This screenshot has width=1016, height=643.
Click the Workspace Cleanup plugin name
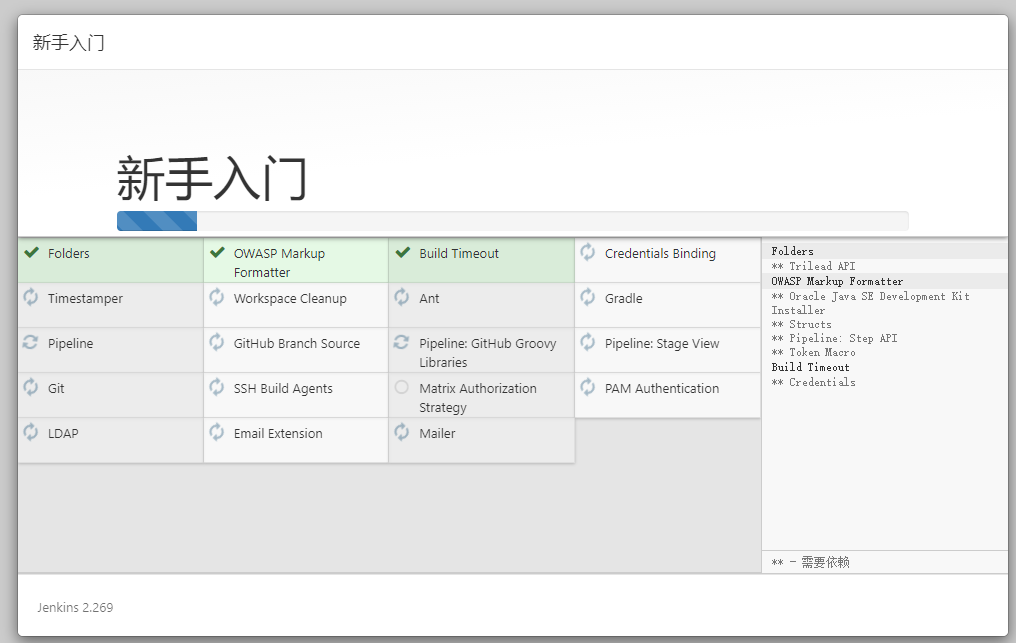click(290, 299)
